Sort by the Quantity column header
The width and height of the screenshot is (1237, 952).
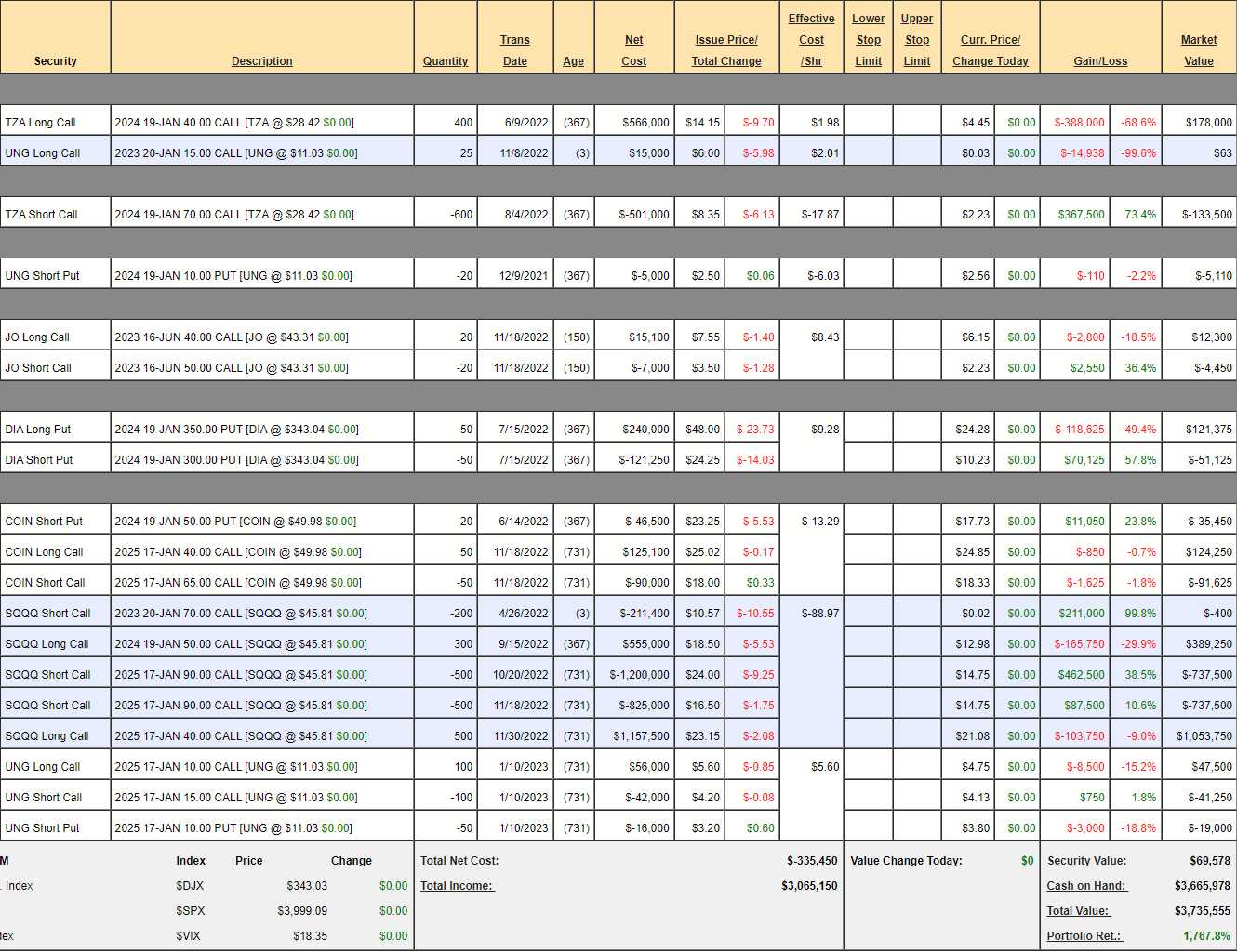[445, 61]
